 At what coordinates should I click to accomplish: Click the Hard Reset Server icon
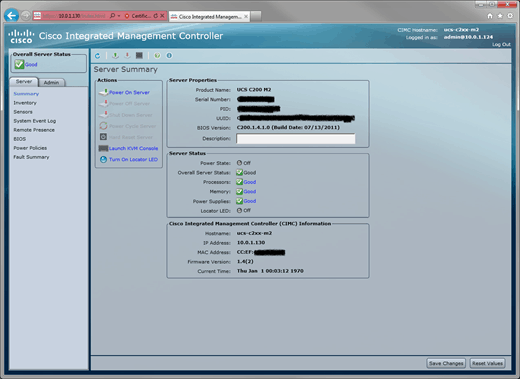(103, 137)
